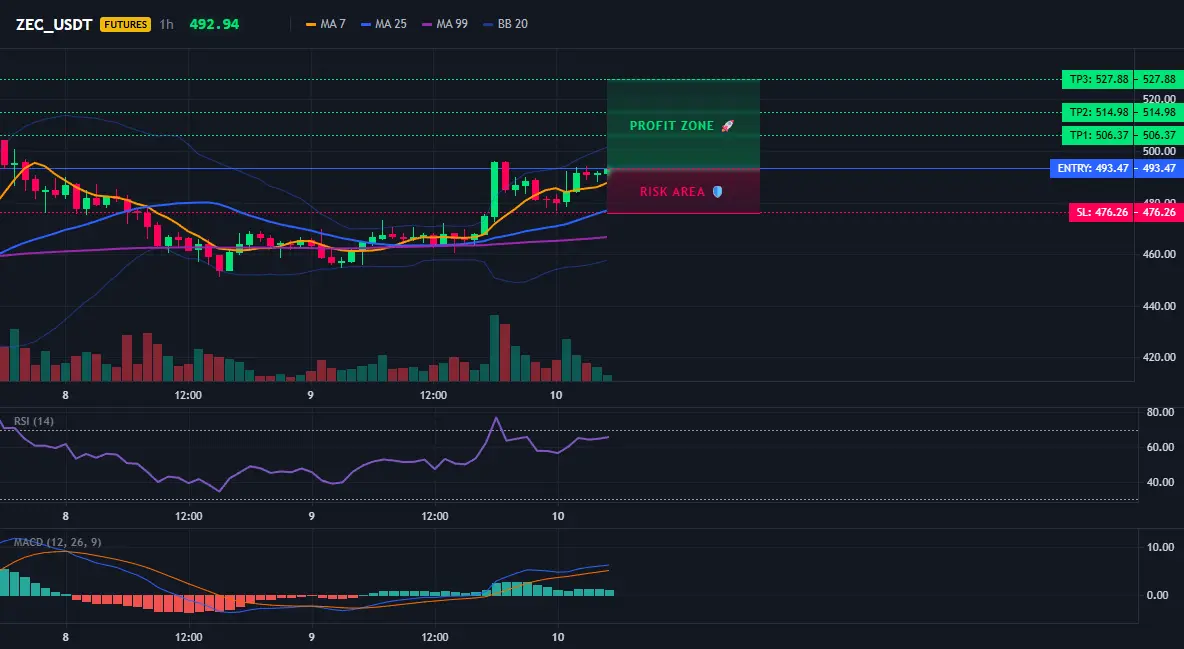Click the 60.00 RSI axis value

point(1160,447)
